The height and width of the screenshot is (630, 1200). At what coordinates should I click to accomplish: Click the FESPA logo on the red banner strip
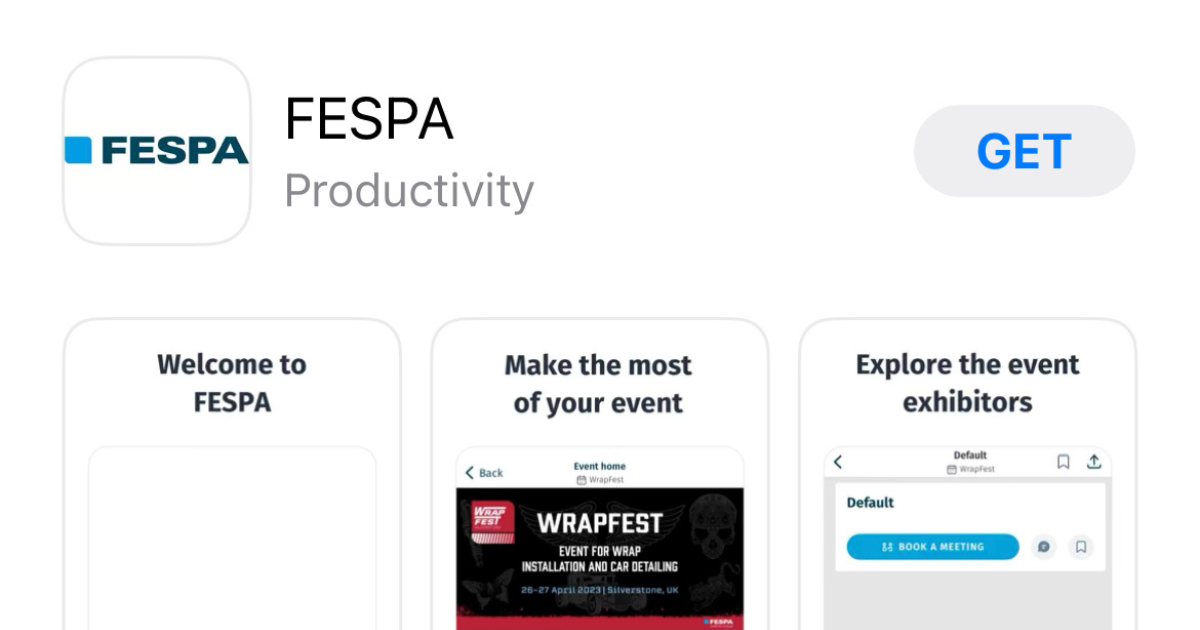(720, 622)
